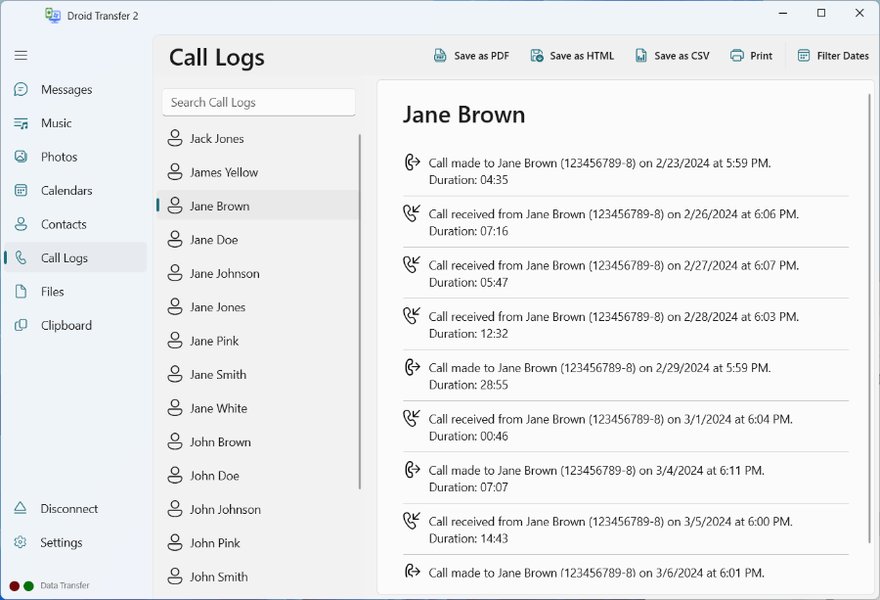
Task: Click the Save as HTML button
Action: [x=572, y=56]
